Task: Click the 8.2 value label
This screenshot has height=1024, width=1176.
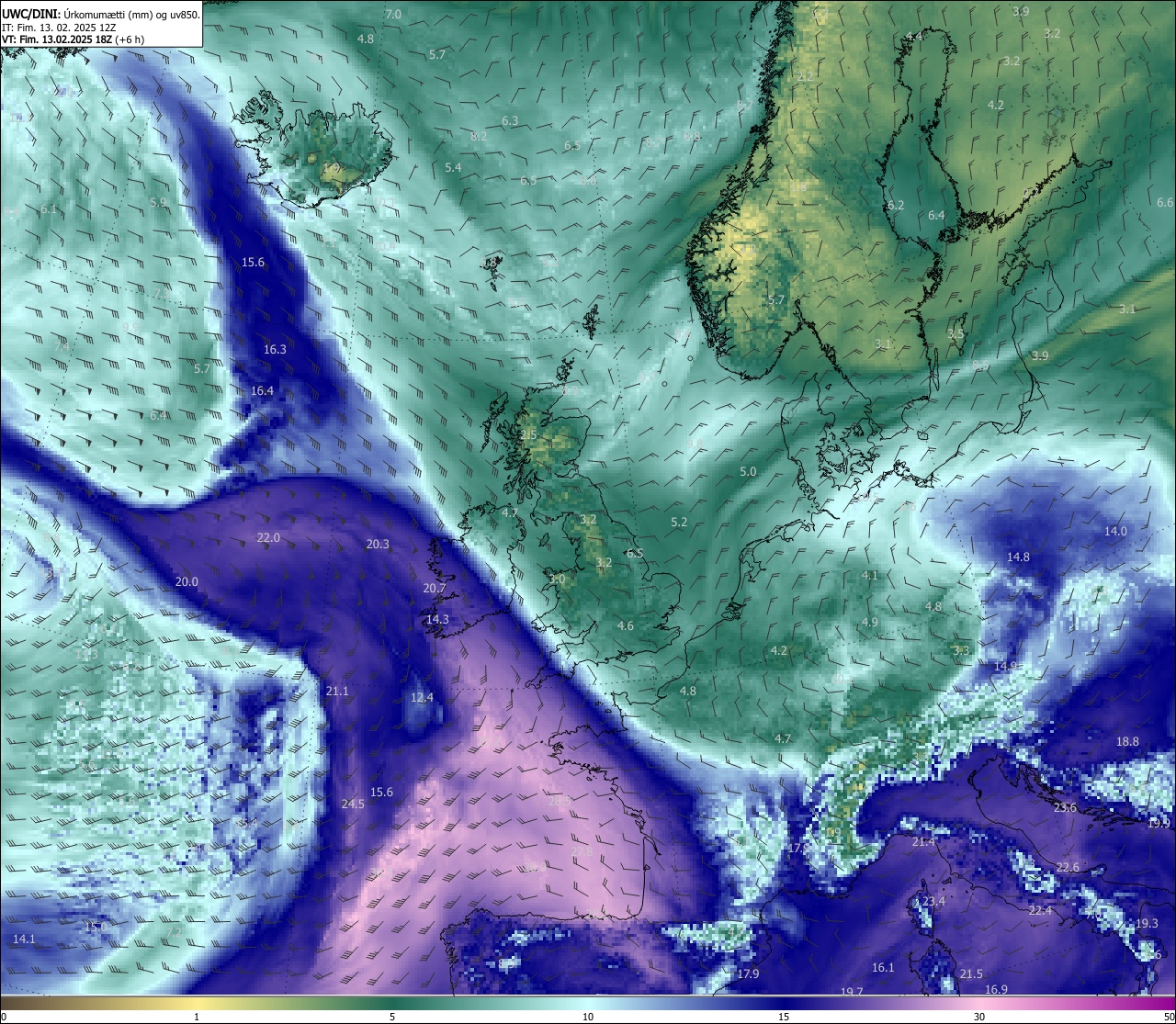Action: click(x=479, y=136)
